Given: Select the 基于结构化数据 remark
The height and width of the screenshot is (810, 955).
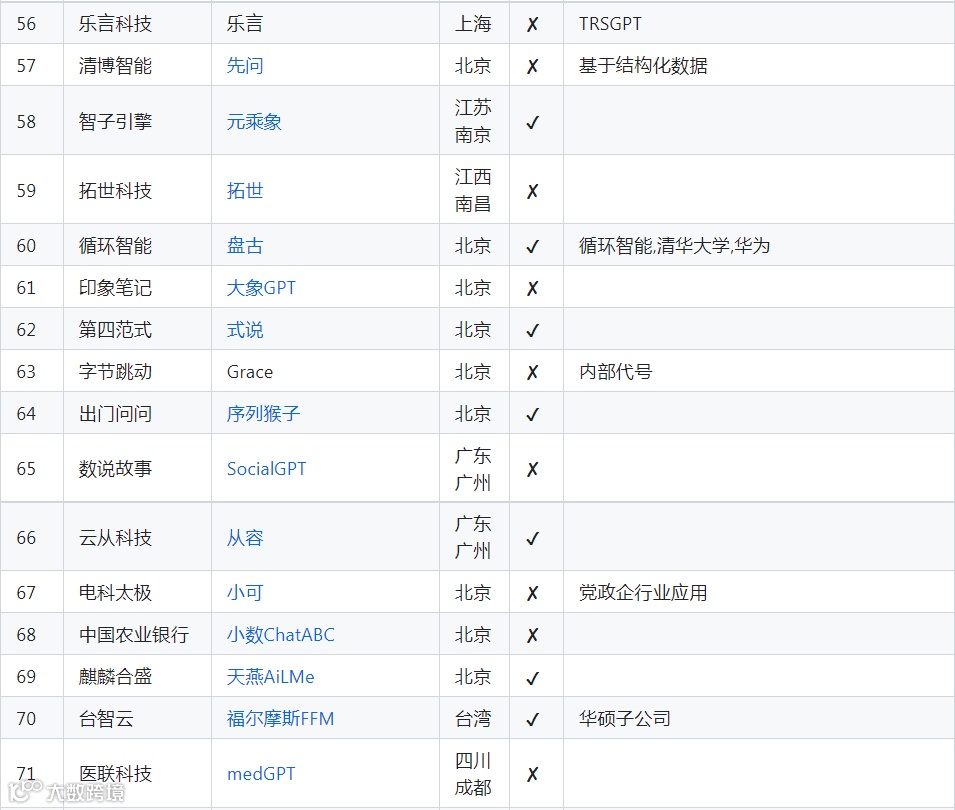Looking at the screenshot, I should click(x=643, y=66).
